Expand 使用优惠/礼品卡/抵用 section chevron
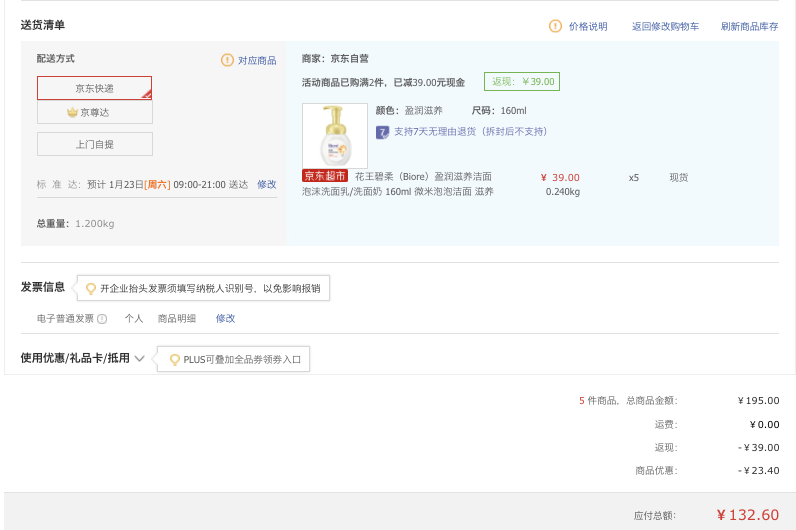796x530 pixels. click(x=140, y=358)
